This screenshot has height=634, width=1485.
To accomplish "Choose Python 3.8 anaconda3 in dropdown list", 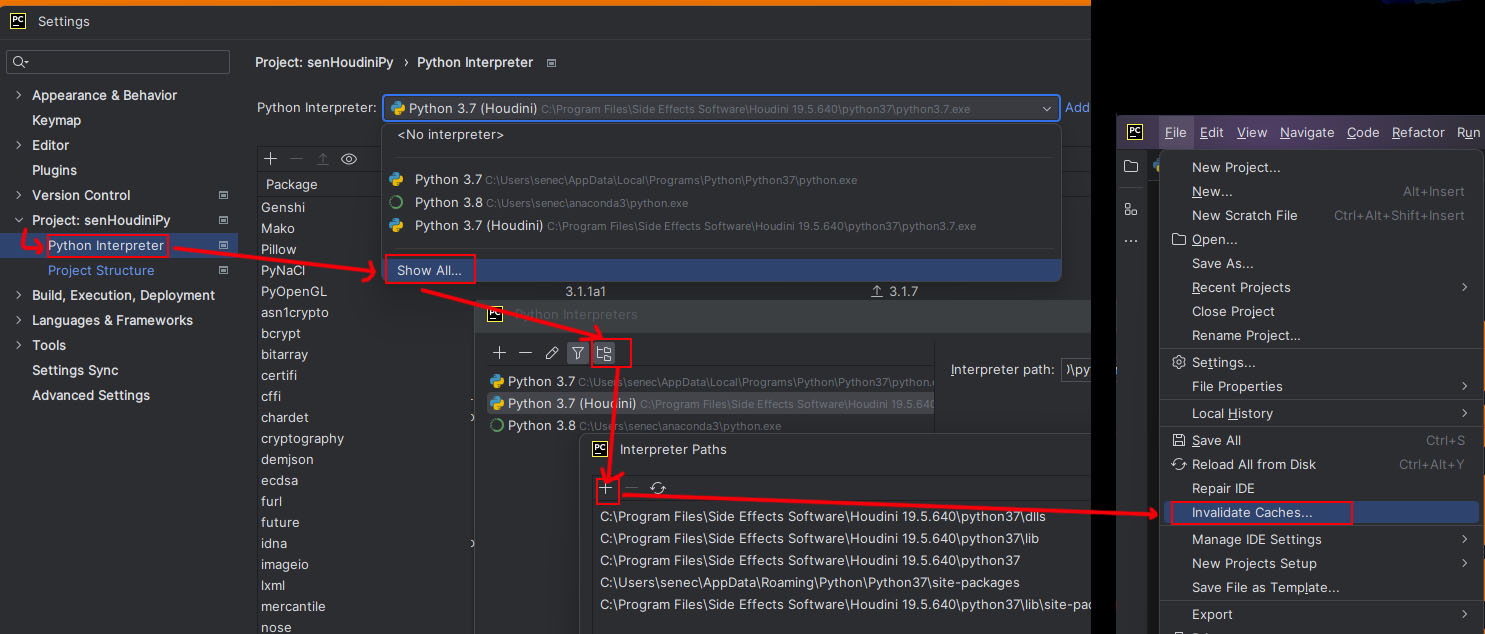I will [x=720, y=203].
